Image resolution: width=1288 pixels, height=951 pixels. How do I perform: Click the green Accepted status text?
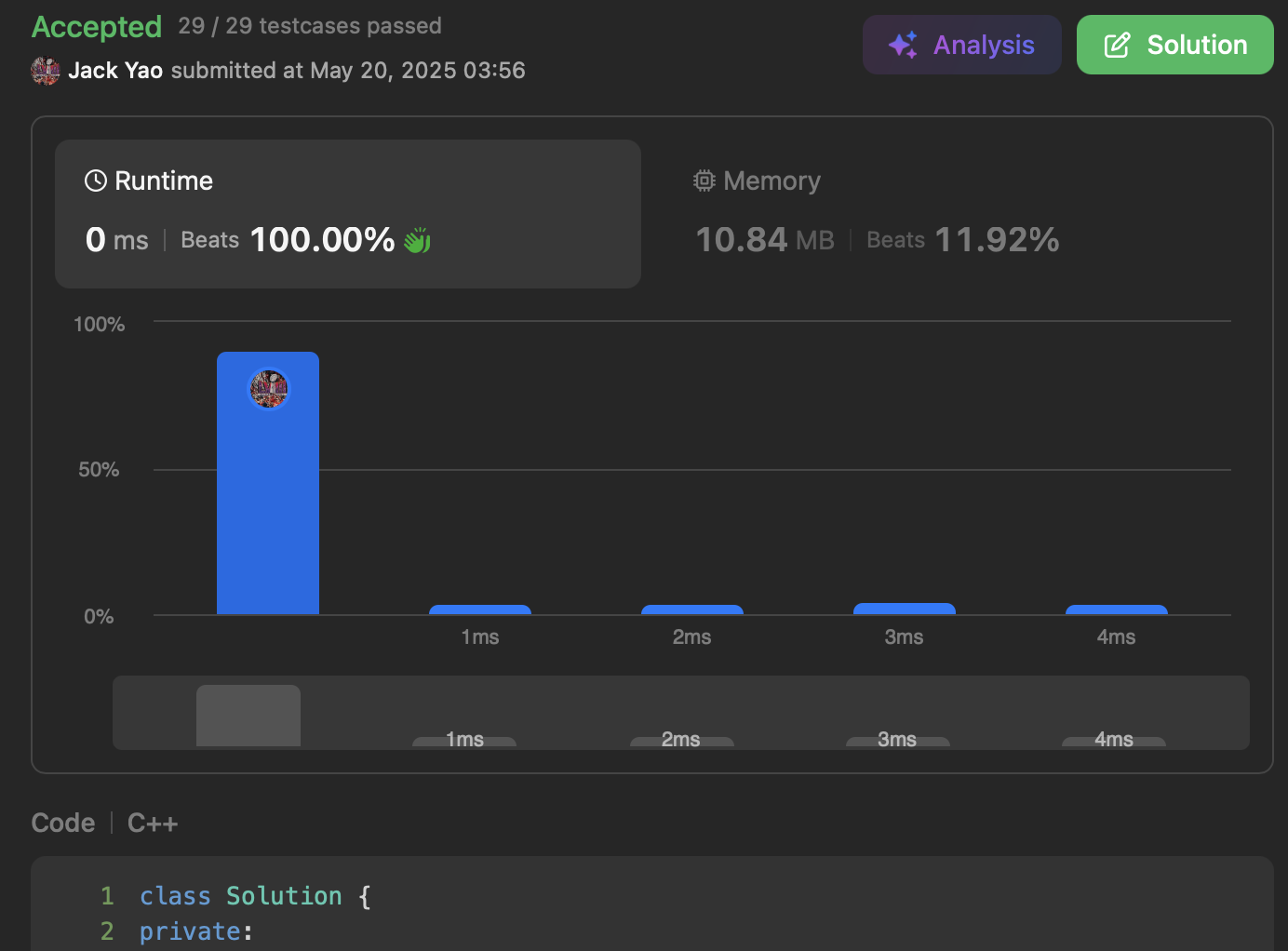coord(97,27)
